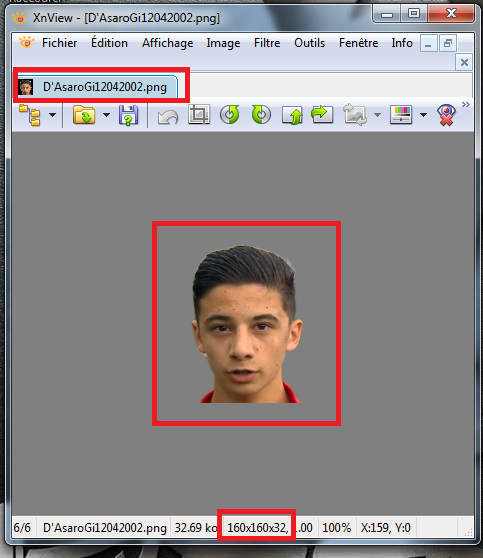The width and height of the screenshot is (483, 558).
Task: Close the tab with the X button
Action: point(464,63)
